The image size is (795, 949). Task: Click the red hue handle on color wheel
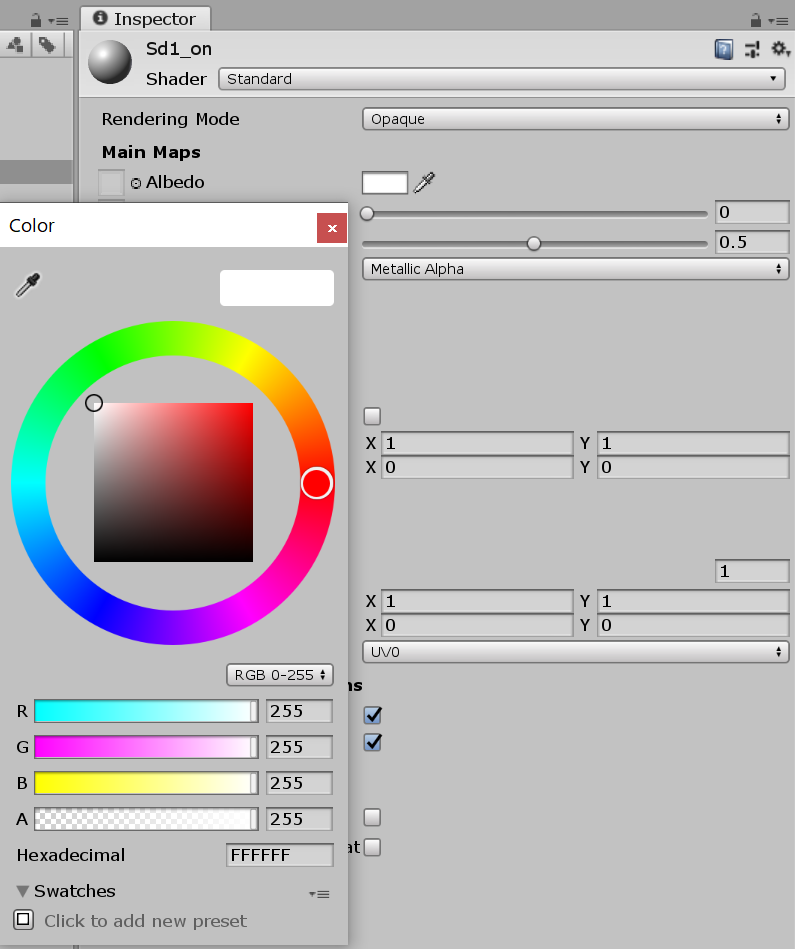pyautogui.click(x=316, y=483)
